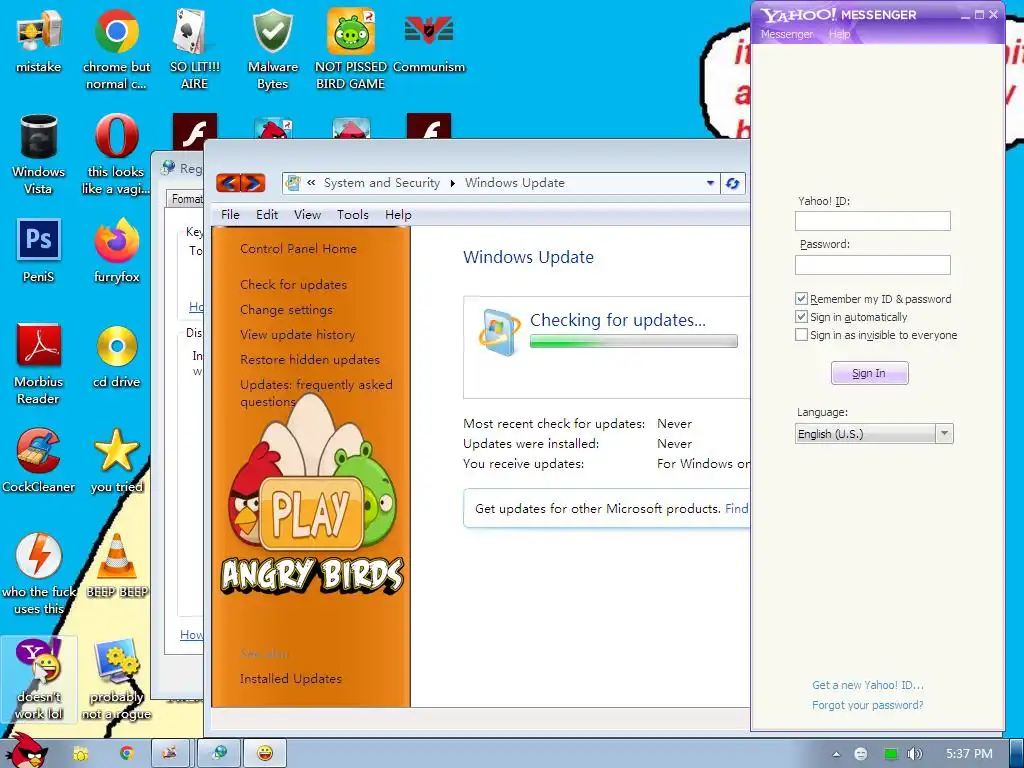Open the Tools menu in Windows Update
The height and width of the screenshot is (768, 1024).
353,214
